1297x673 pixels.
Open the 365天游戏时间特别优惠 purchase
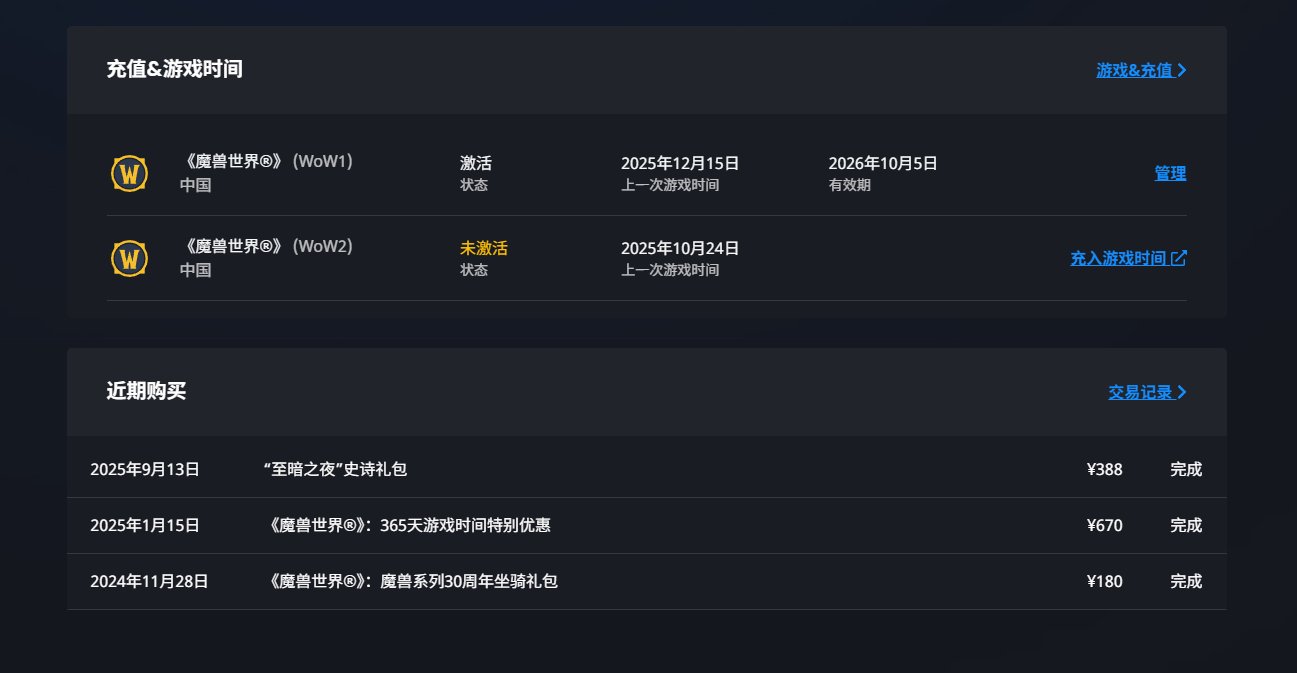(410, 525)
